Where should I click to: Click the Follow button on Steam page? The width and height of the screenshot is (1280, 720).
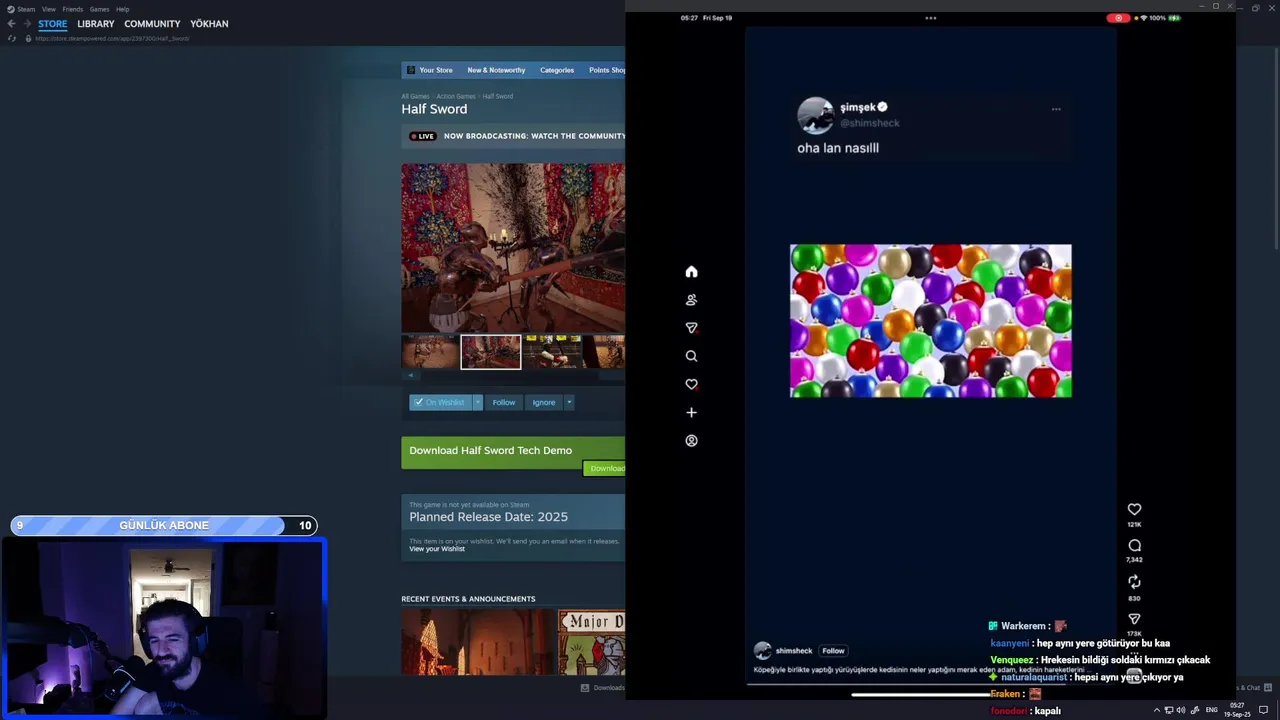504,402
